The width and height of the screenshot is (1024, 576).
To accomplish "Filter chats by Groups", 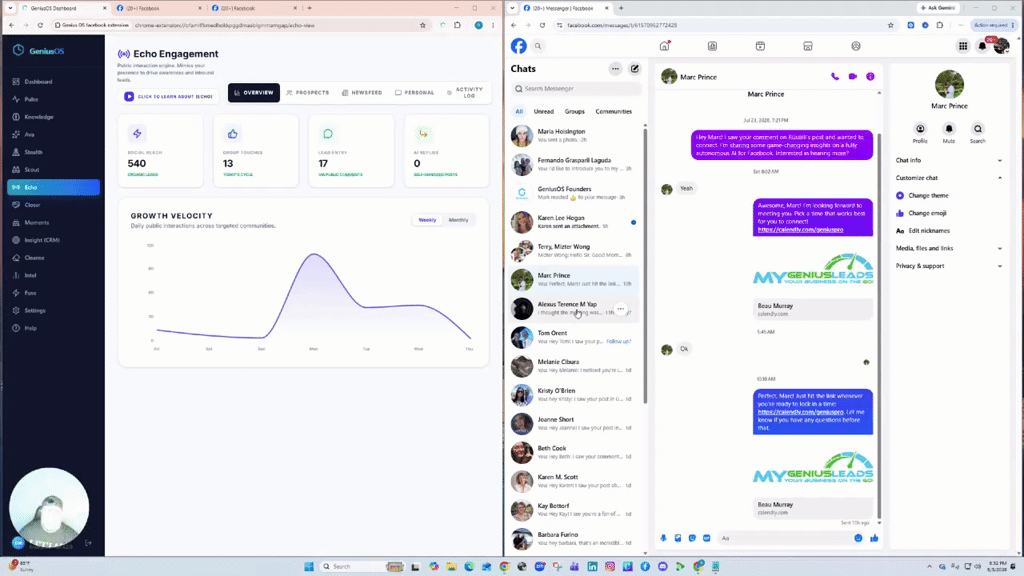I will [575, 112].
